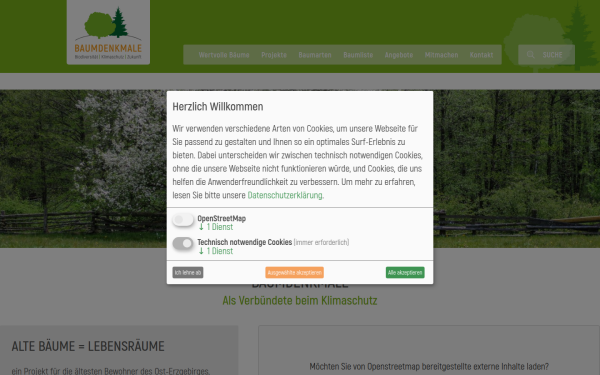Viewport: 600px width, 375px height.
Task: Click the OpenStreetMap label text
Action: coord(222,218)
